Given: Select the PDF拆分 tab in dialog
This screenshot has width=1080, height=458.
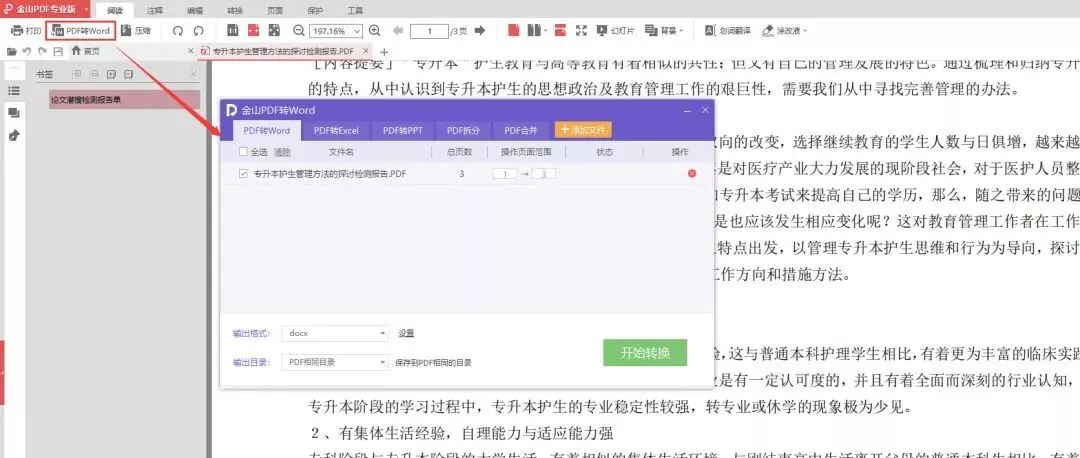Looking at the screenshot, I should tap(463, 130).
